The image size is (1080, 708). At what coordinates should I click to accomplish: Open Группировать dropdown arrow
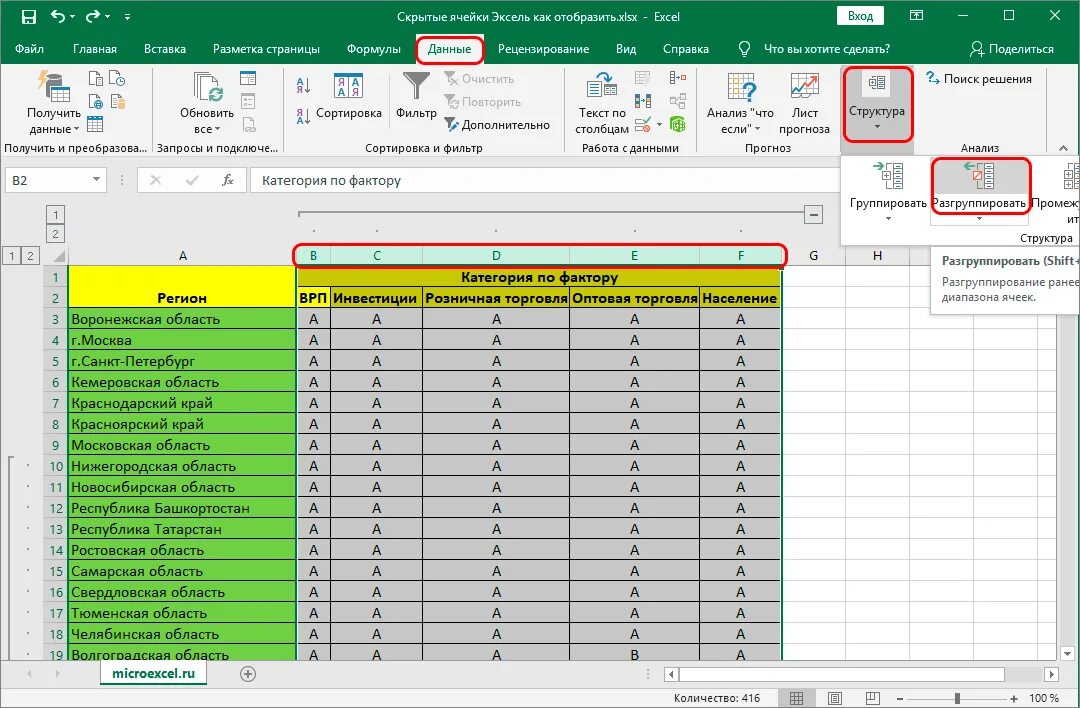click(x=888, y=219)
